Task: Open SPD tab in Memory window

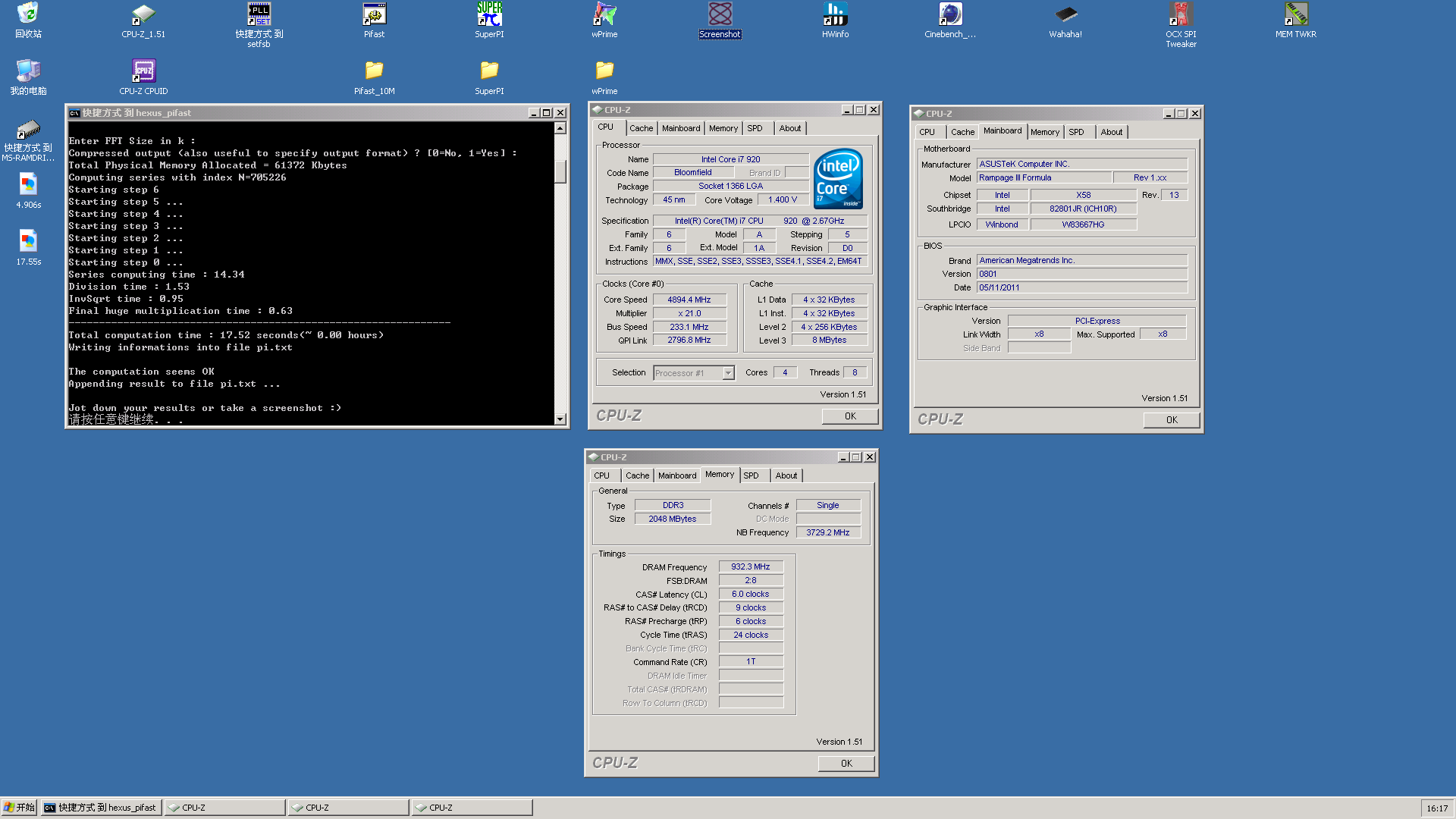Action: (x=751, y=475)
